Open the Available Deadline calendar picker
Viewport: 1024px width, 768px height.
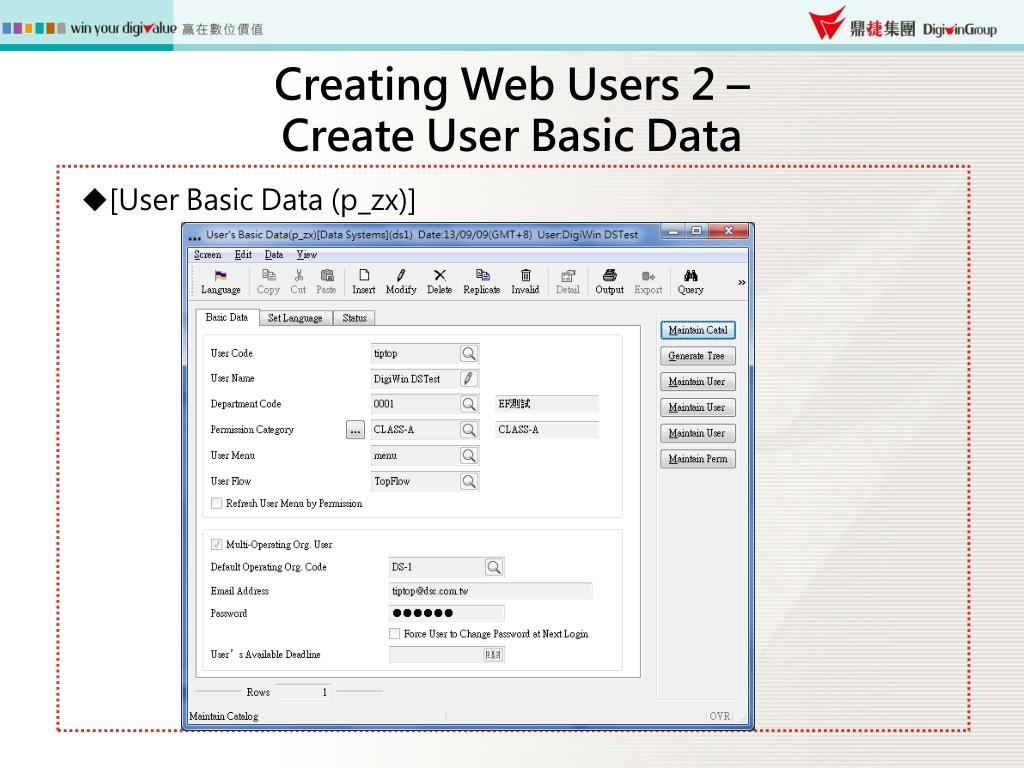493,654
